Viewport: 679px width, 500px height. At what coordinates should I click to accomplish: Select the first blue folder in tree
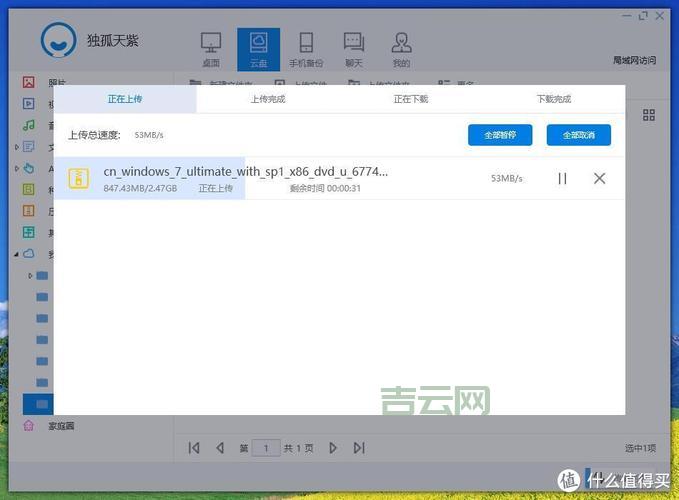point(42,275)
